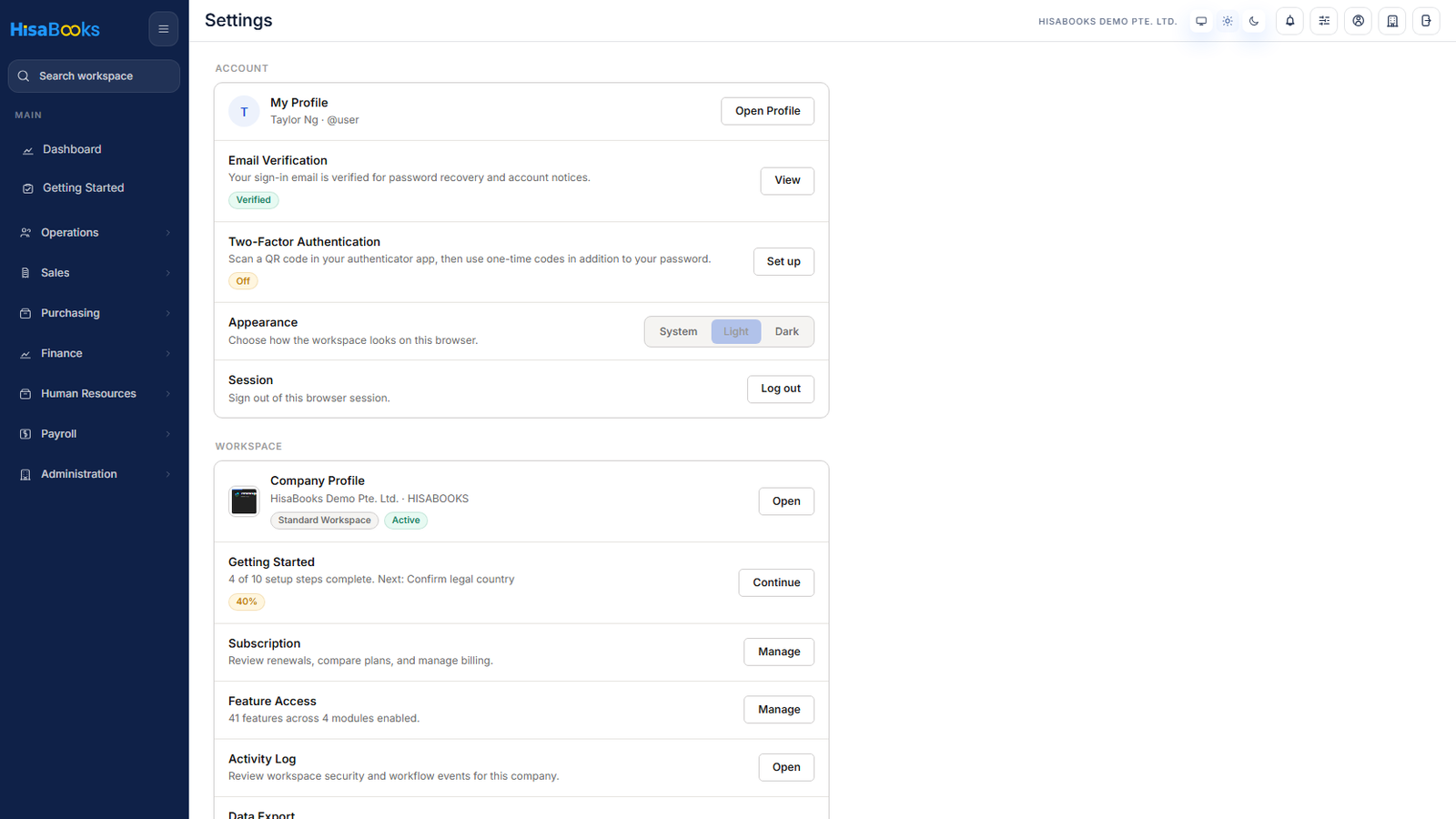Open the Activity Log

tap(786, 767)
